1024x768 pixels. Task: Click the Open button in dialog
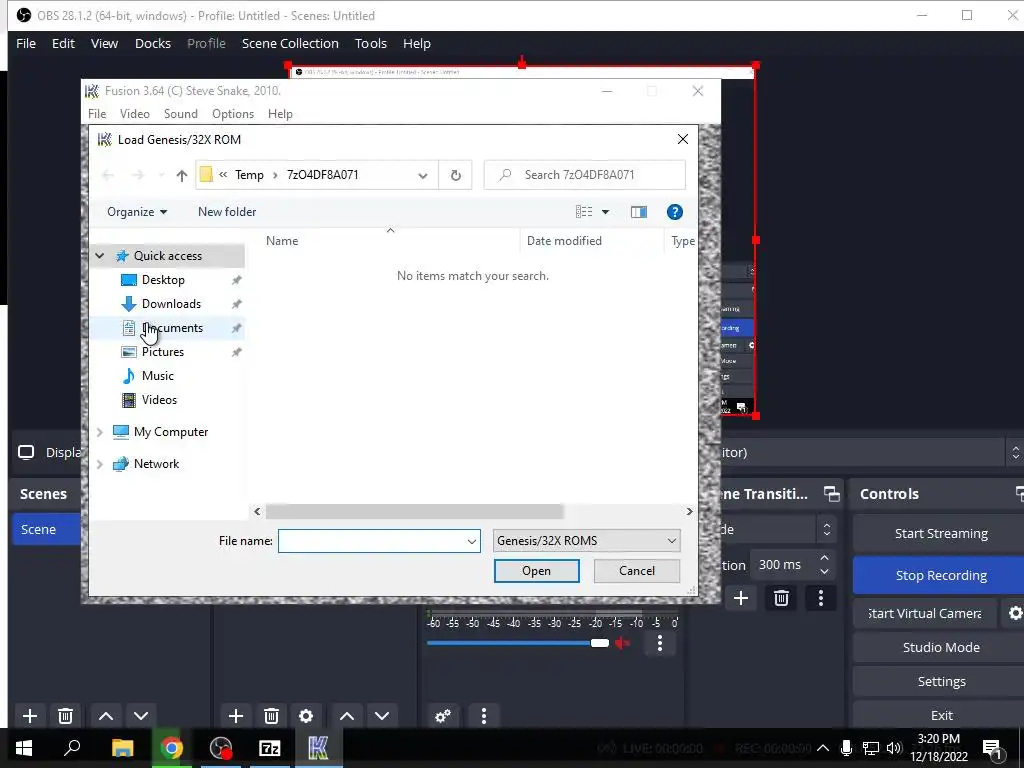536,571
